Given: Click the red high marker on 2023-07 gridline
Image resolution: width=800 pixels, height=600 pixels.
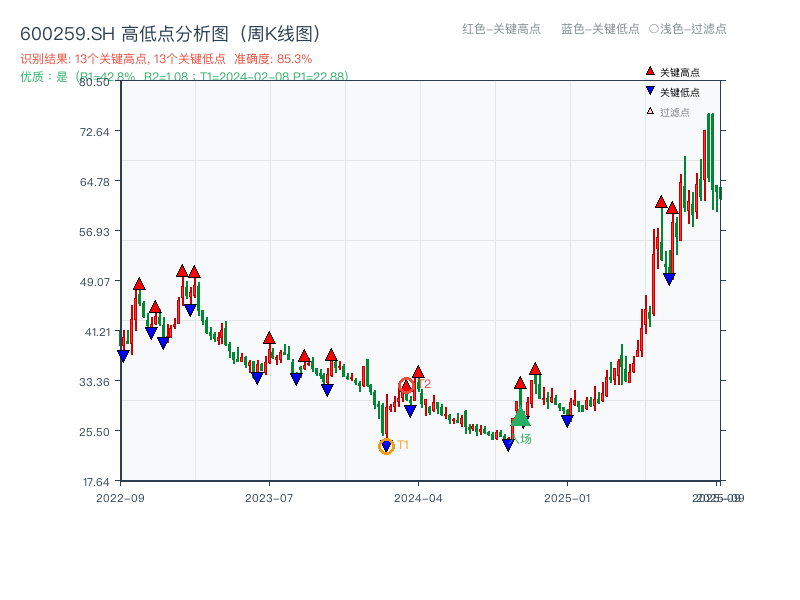Looking at the screenshot, I should pyautogui.click(x=269, y=338).
